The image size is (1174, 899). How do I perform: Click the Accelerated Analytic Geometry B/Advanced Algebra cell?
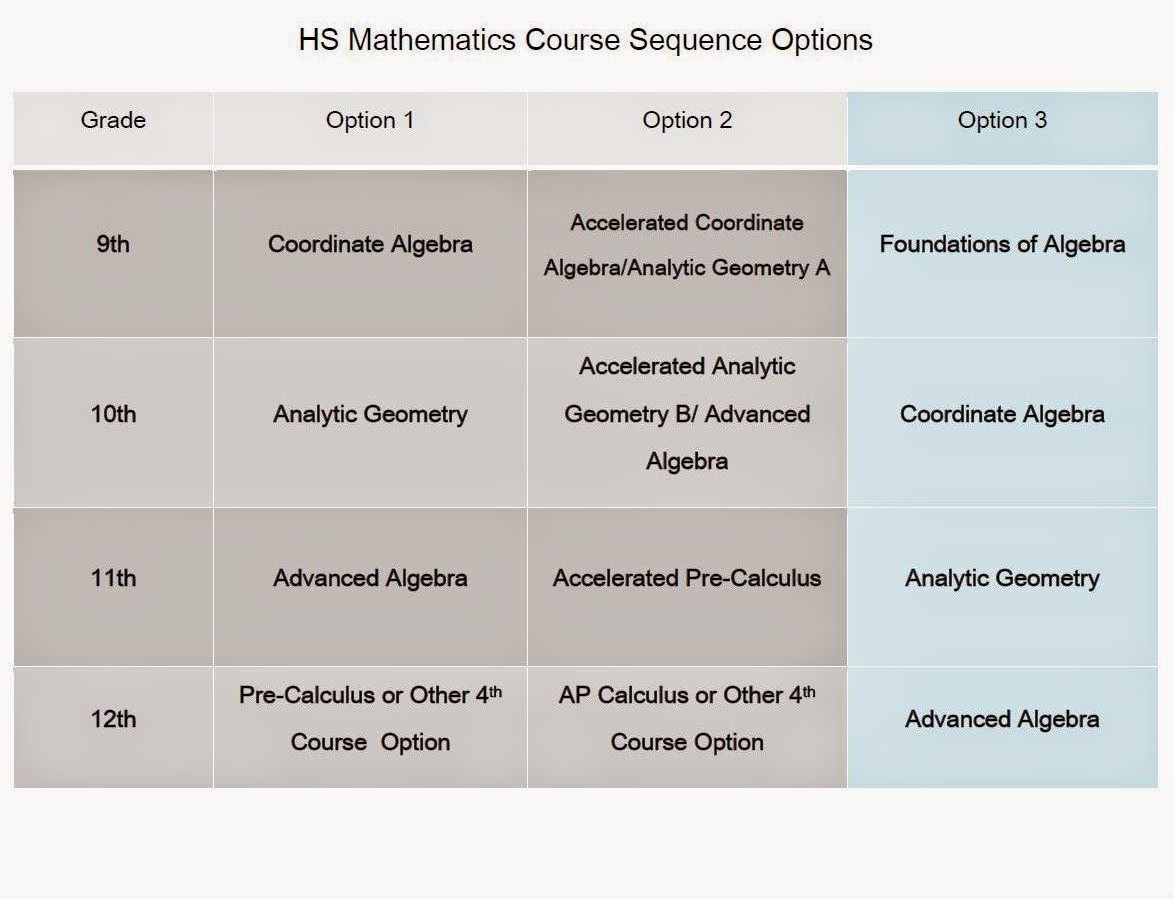[687, 414]
